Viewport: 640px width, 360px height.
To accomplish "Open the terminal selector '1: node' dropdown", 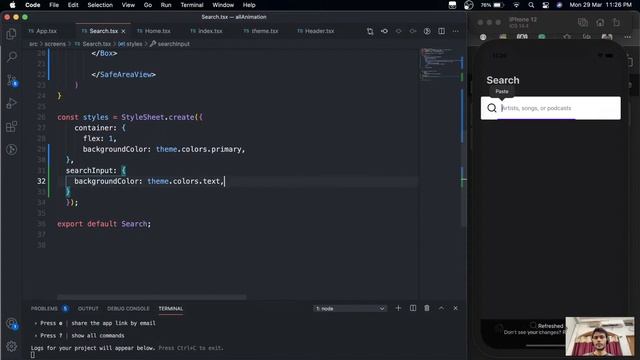I will (x=350, y=308).
